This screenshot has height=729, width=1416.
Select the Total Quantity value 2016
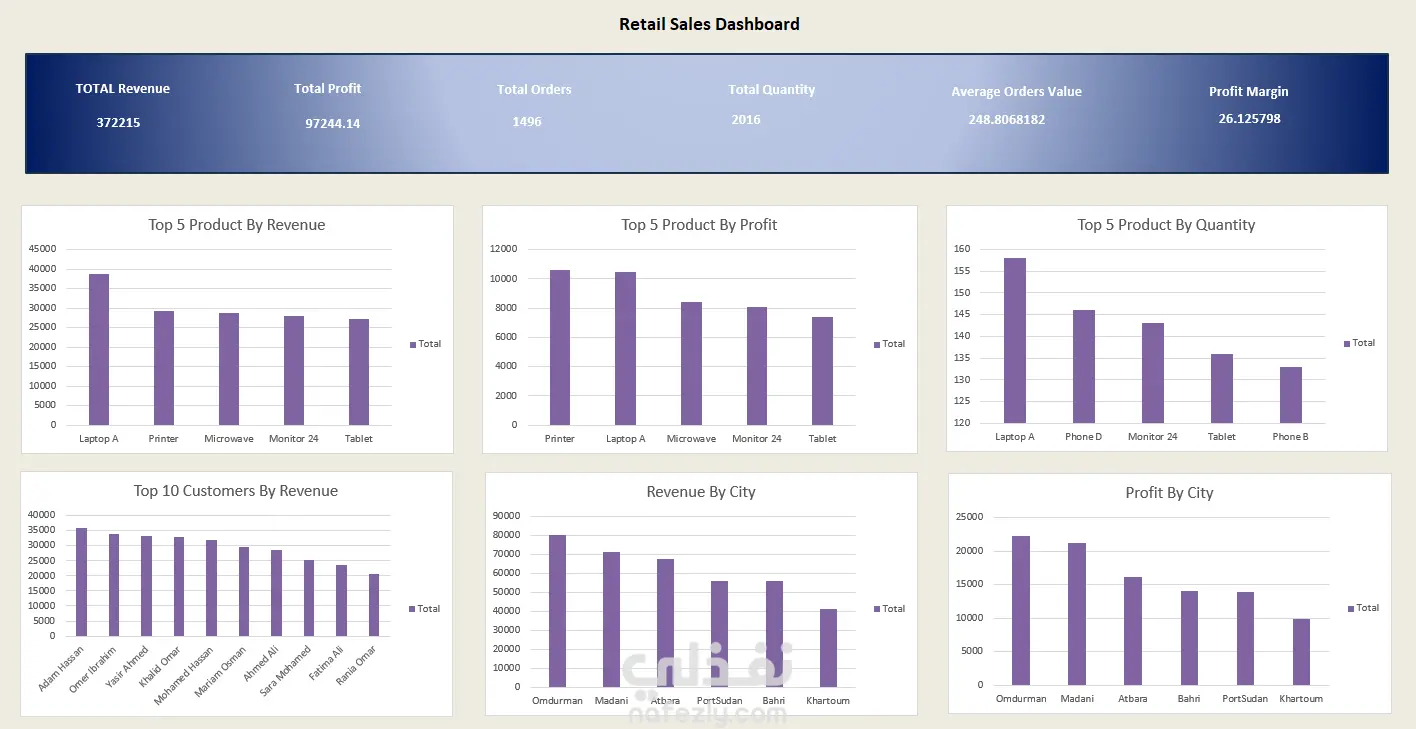point(746,120)
